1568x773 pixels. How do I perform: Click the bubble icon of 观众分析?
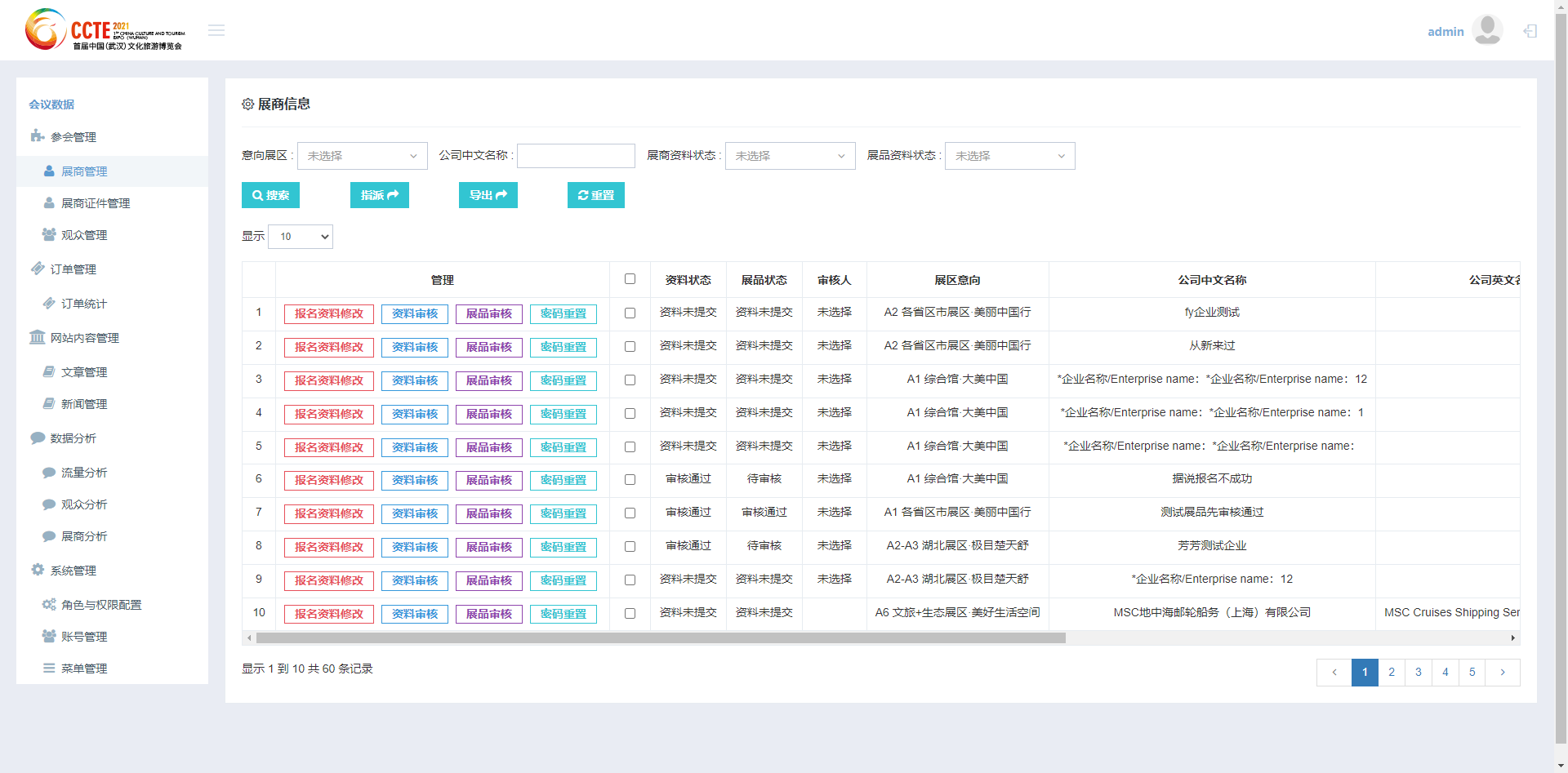49,504
